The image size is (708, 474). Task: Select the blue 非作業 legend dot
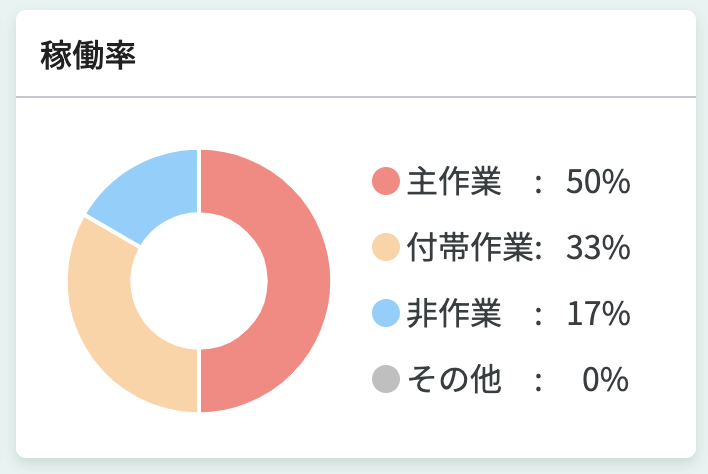pyautogui.click(x=386, y=313)
